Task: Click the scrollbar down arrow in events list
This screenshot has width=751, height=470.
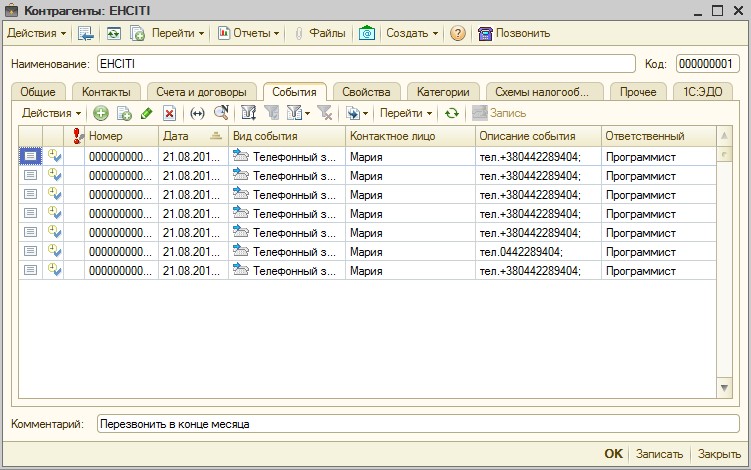Action: tap(724, 388)
